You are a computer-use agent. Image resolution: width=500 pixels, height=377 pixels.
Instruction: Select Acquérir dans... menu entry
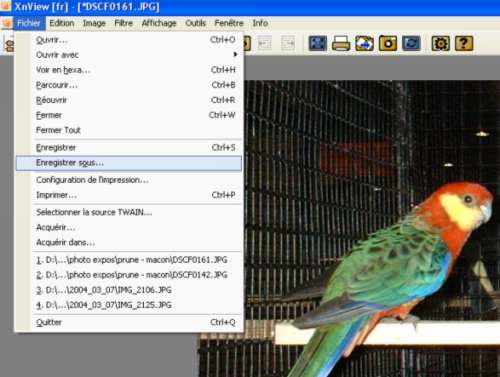pyautogui.click(x=129, y=242)
